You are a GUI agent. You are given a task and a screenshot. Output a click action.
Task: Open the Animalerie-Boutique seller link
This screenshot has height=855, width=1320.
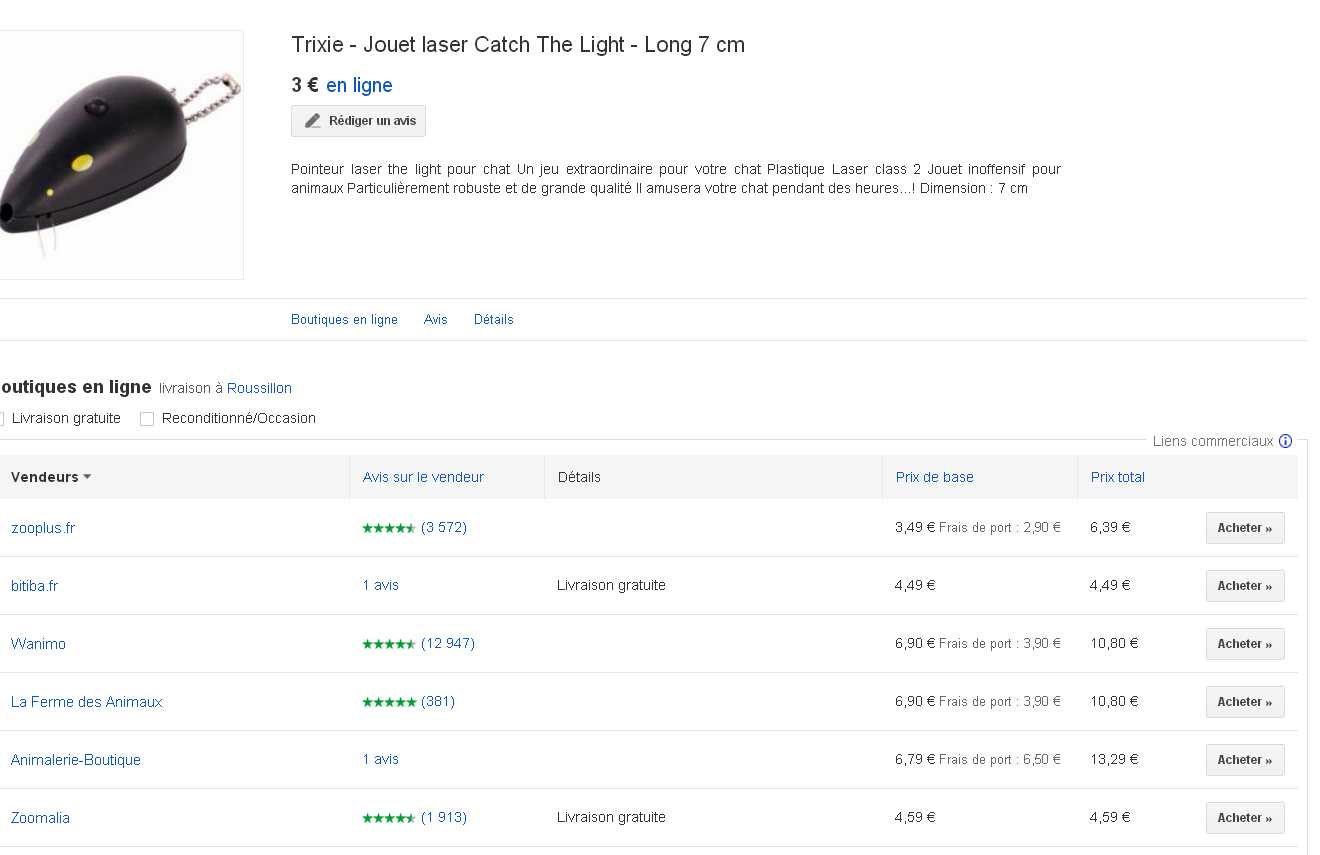(76, 760)
